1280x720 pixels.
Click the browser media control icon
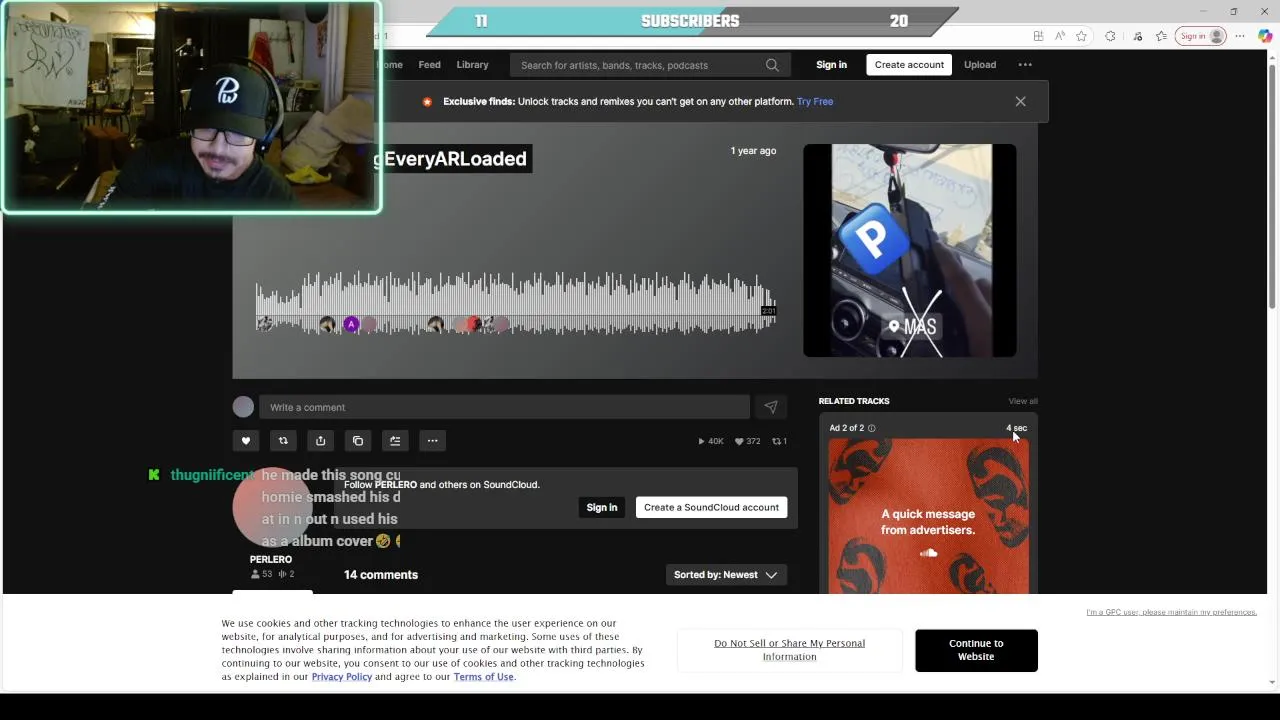click(x=1138, y=36)
